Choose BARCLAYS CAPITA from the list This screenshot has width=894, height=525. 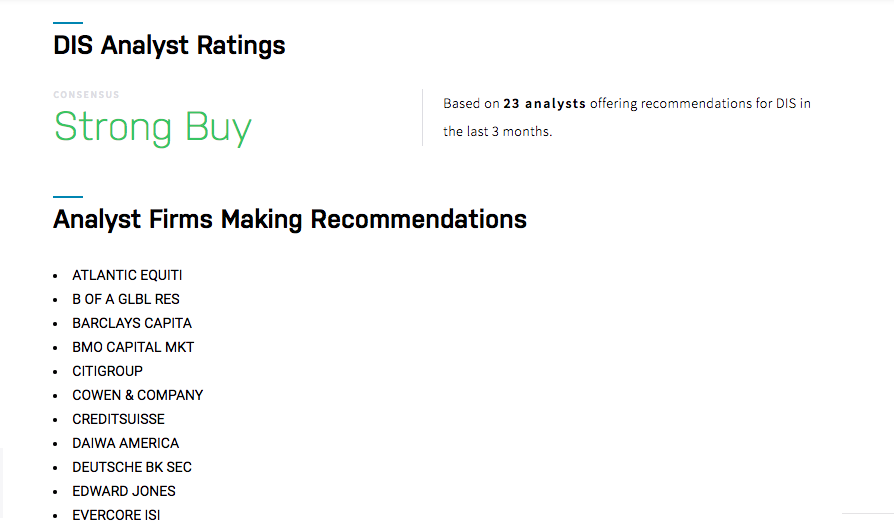coord(132,323)
